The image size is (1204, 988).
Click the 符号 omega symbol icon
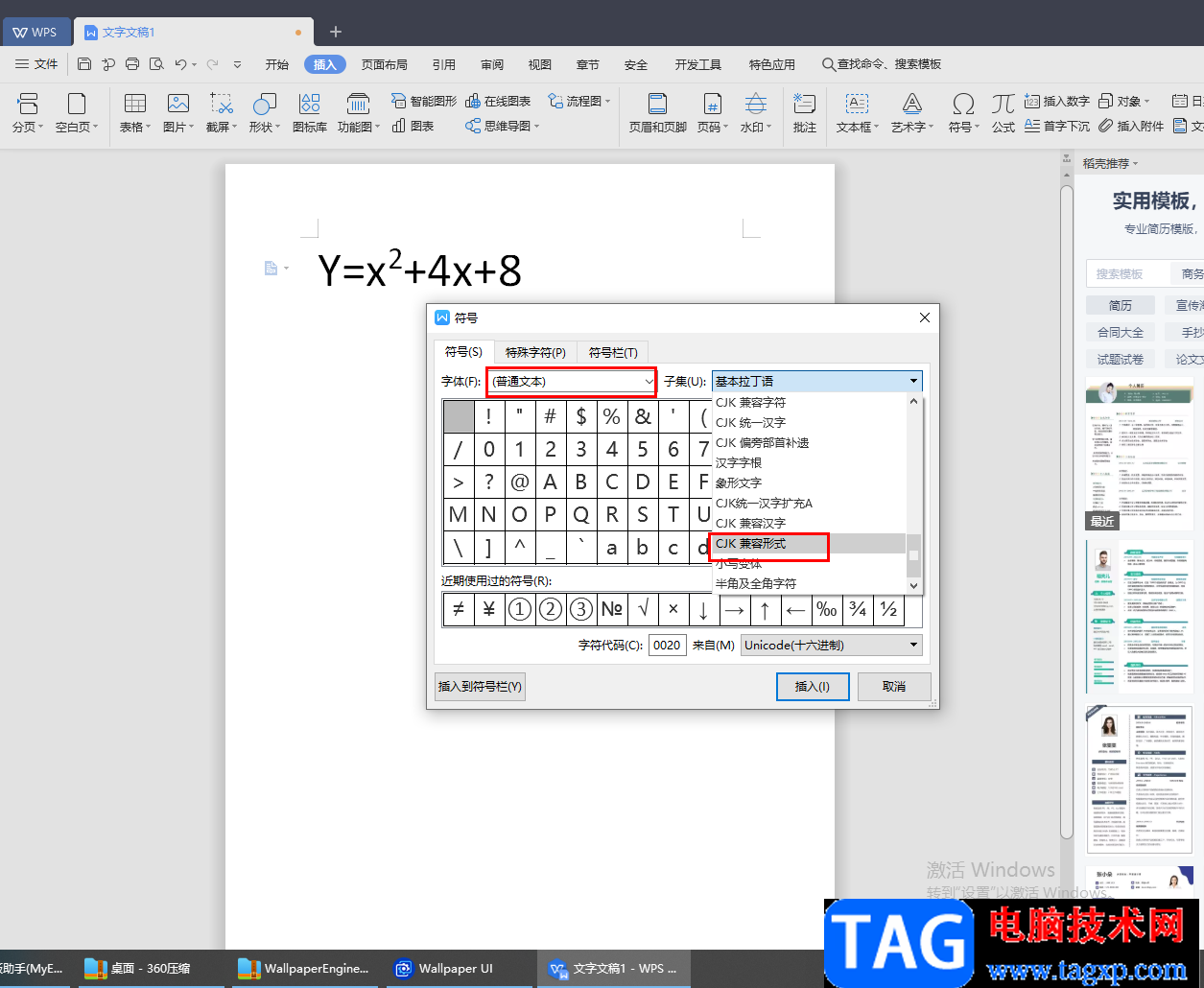pos(963,104)
